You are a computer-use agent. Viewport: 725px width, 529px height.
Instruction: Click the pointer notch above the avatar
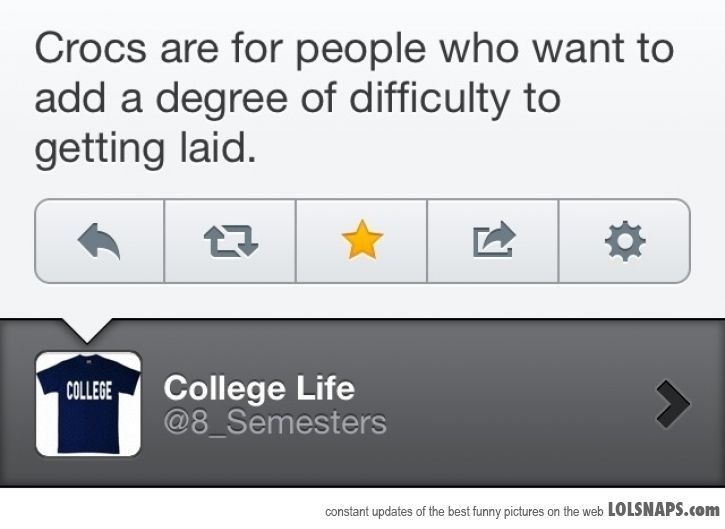pos(88,331)
